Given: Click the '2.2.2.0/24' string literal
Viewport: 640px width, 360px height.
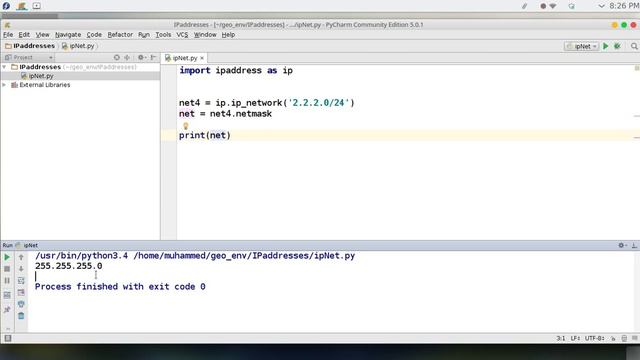Looking at the screenshot, I should pyautogui.click(x=319, y=103).
